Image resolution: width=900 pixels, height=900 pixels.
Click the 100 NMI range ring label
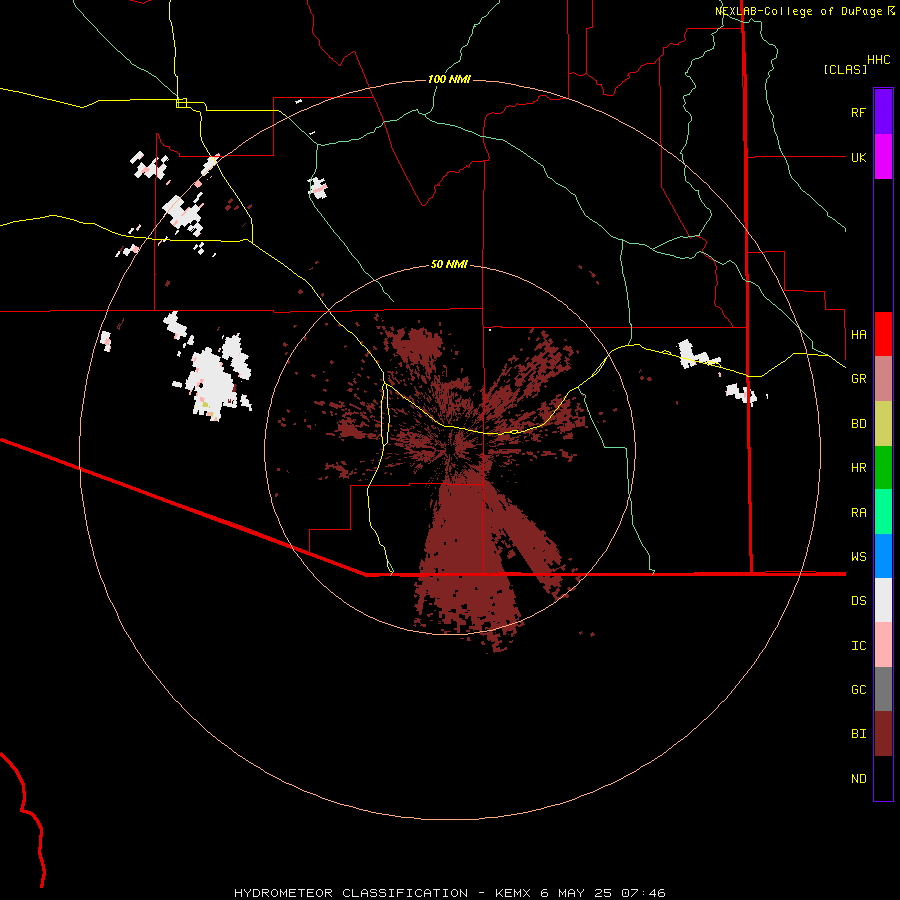click(x=449, y=79)
